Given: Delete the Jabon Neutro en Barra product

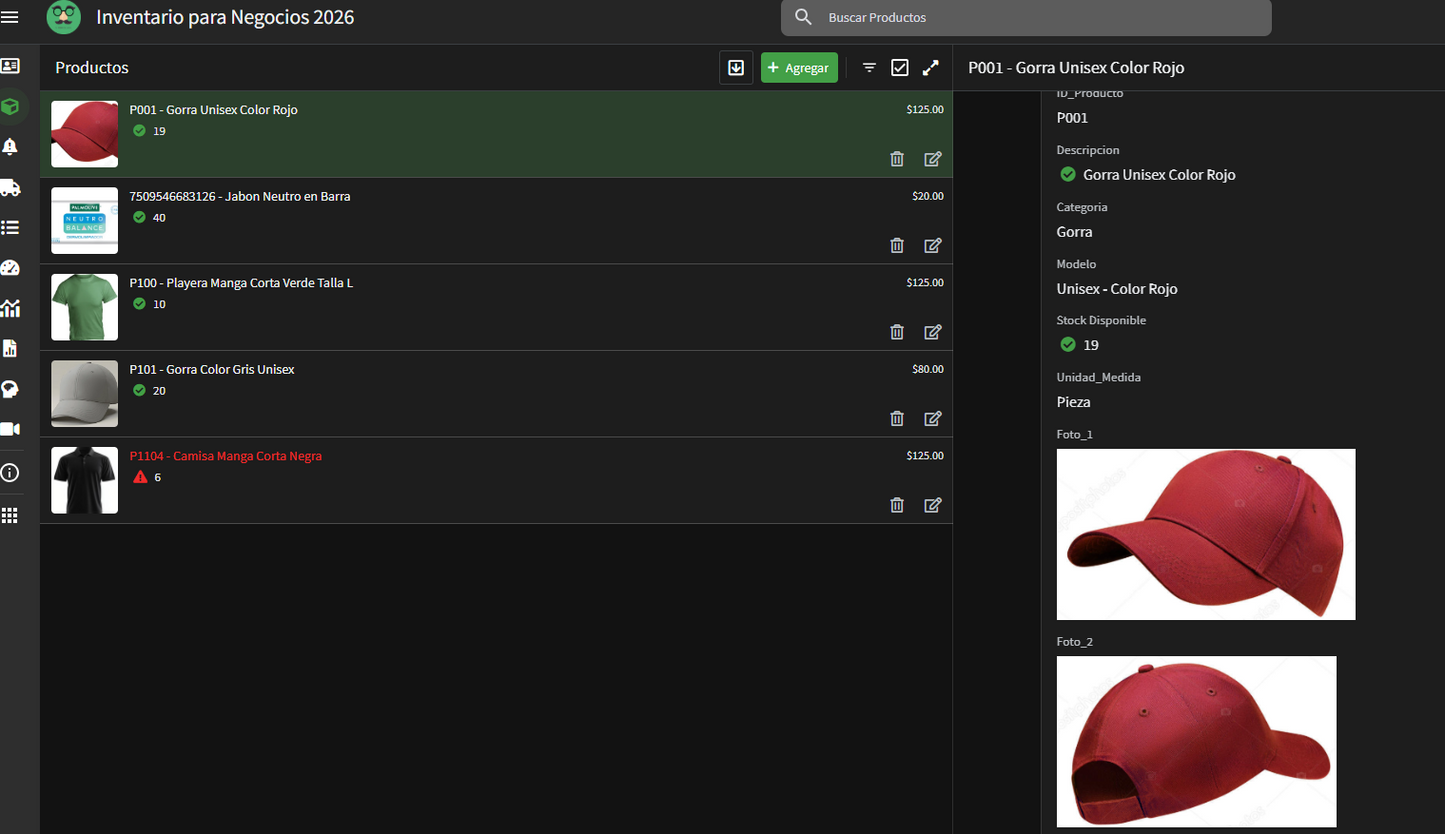Looking at the screenshot, I should (x=897, y=245).
